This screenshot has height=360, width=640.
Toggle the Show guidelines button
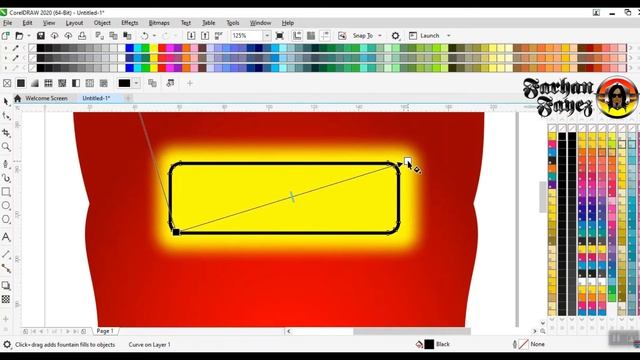(325, 36)
